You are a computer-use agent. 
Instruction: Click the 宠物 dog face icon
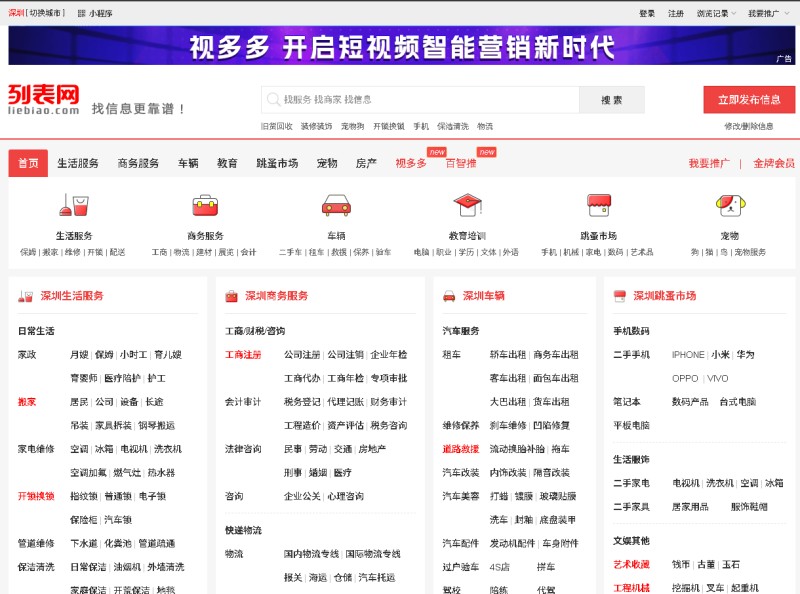pos(730,206)
